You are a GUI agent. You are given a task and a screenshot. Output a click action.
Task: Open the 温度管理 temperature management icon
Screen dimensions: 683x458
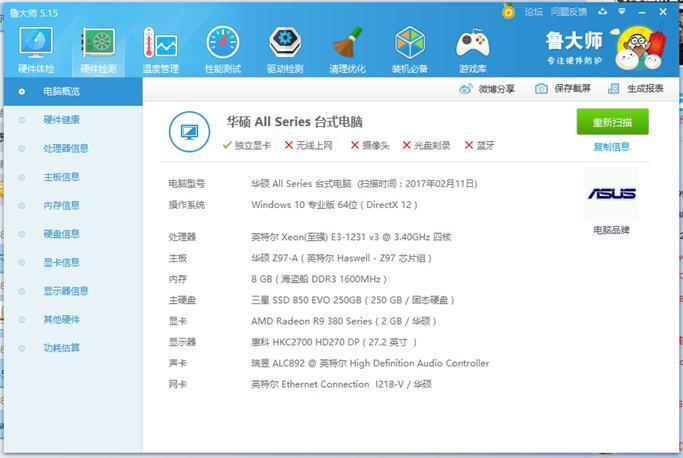click(160, 44)
